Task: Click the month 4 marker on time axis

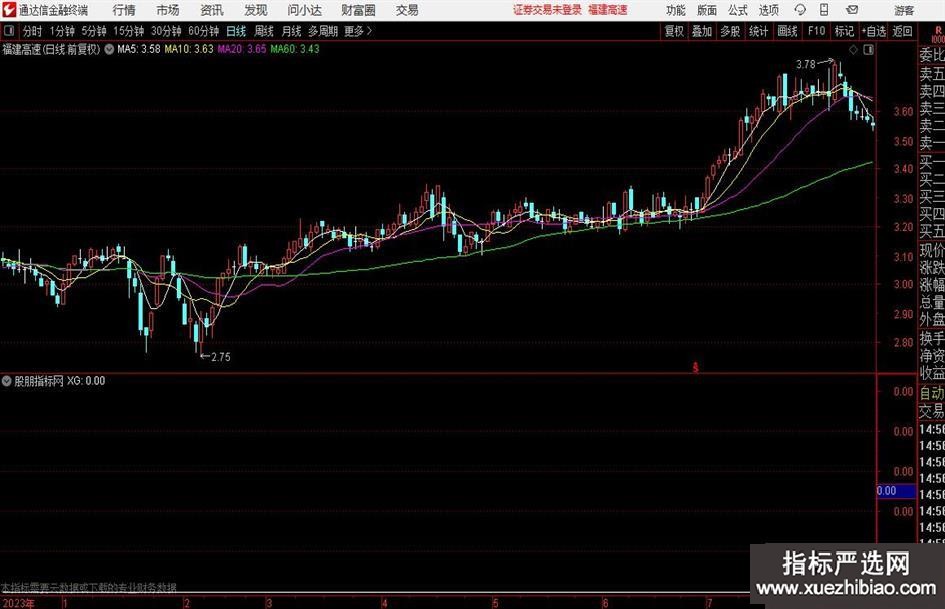Action: pos(384,603)
